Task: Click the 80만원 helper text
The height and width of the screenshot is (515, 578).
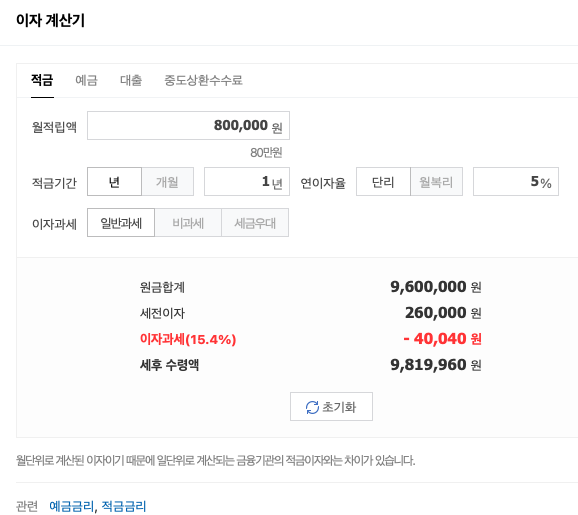Action: coord(266,153)
